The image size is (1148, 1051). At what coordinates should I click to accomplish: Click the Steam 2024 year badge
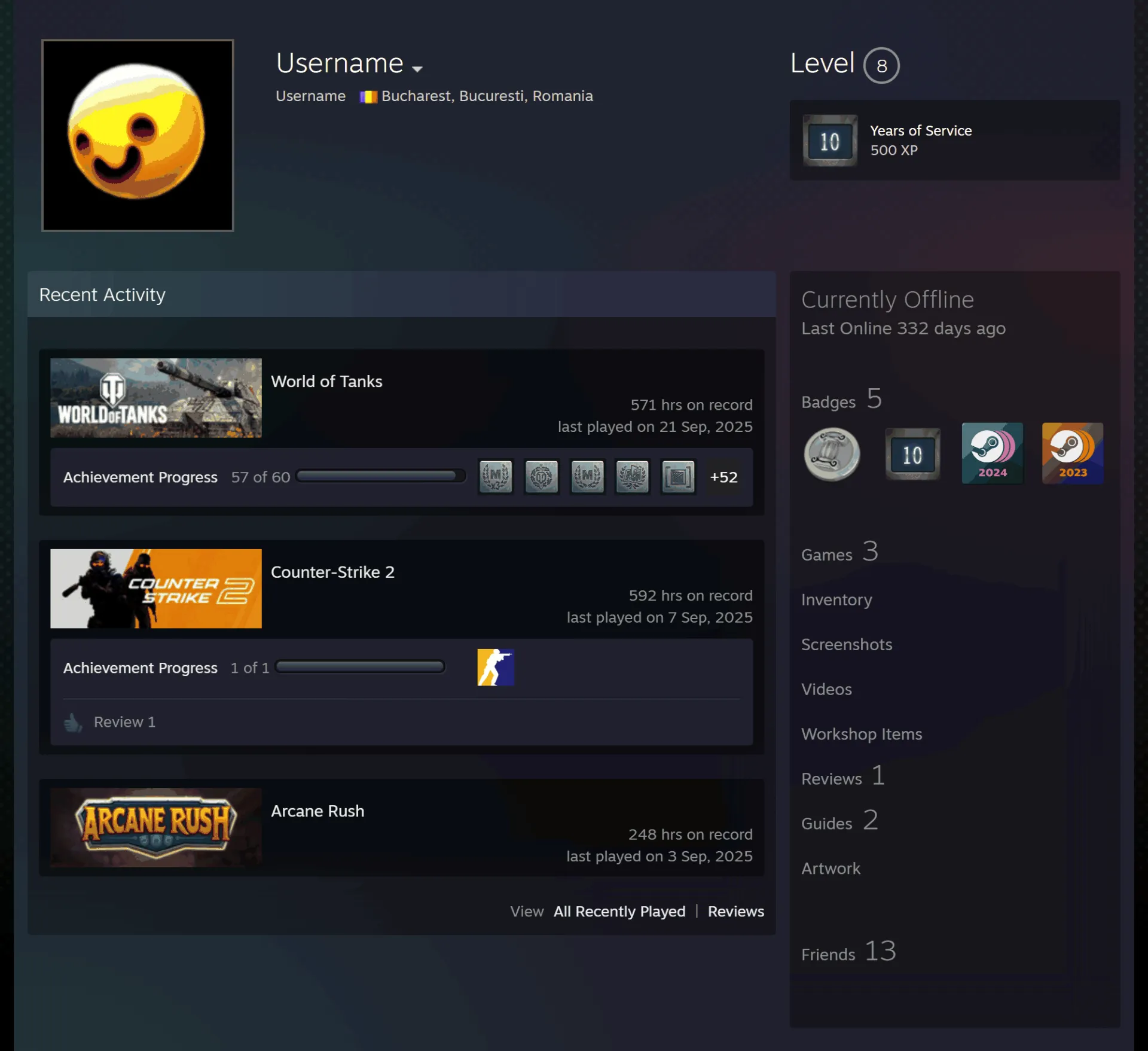tap(992, 453)
